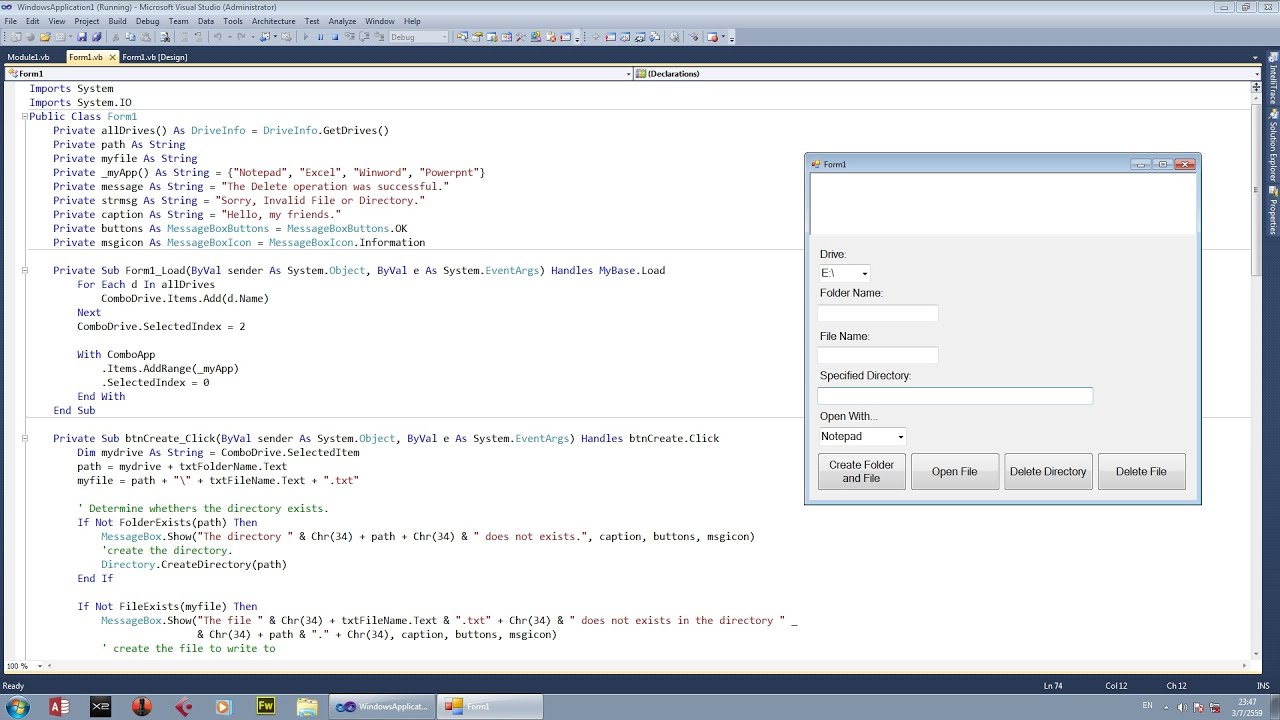Click the Undo arrow icon
The image size is (1280, 720).
(217, 37)
